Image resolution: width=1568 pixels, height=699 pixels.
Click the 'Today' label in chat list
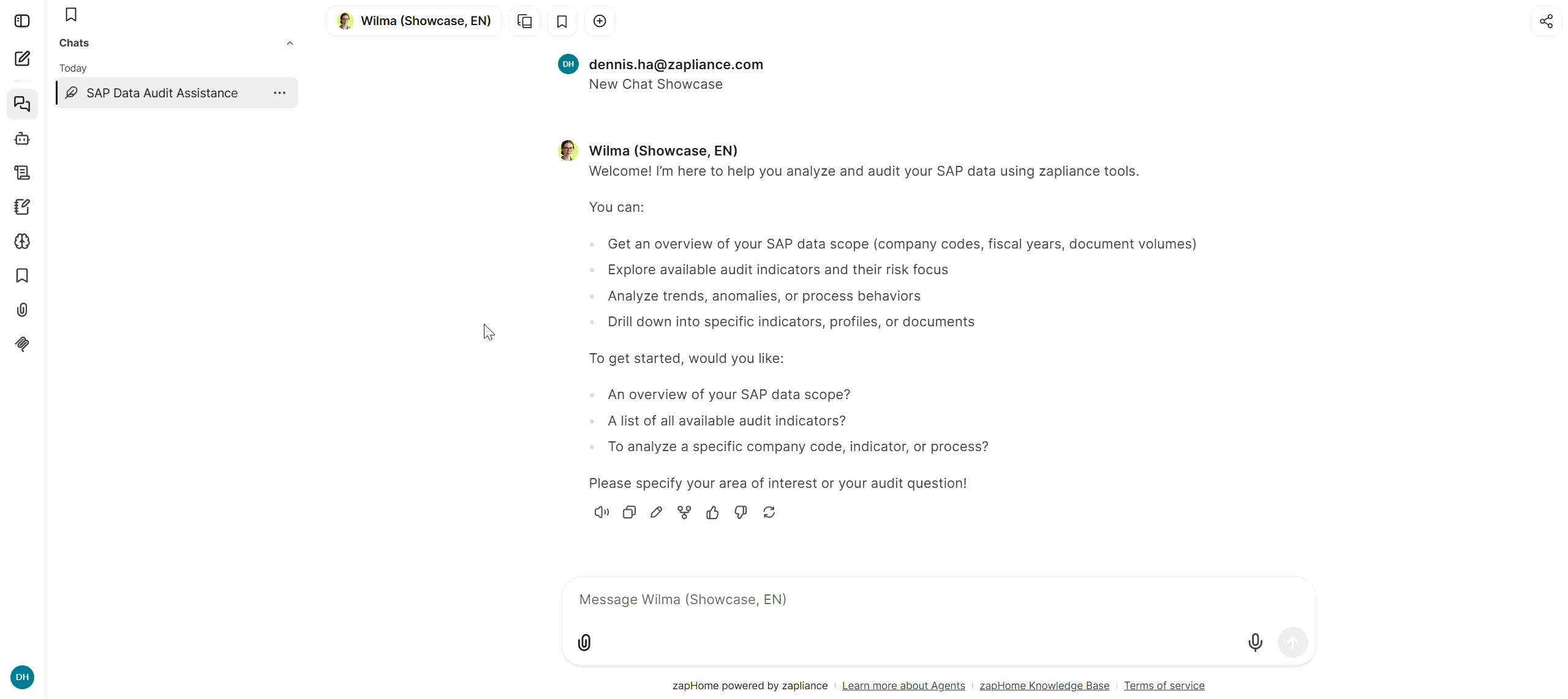[x=73, y=68]
